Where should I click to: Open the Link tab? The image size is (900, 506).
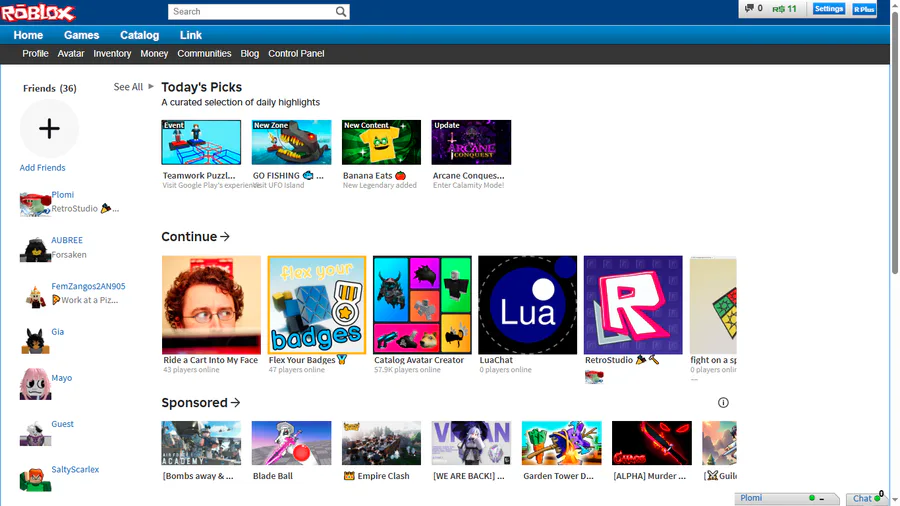[x=191, y=35]
